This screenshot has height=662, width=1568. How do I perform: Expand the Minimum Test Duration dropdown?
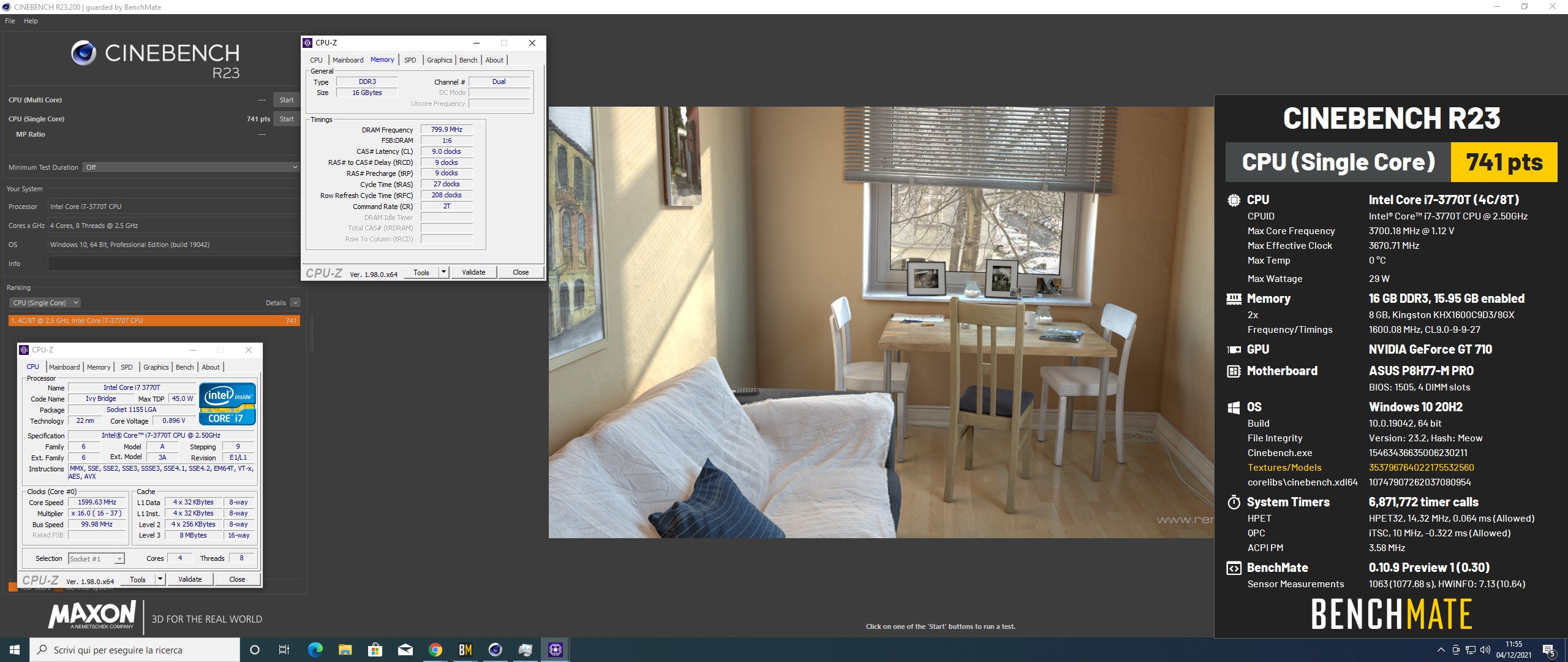(190, 167)
